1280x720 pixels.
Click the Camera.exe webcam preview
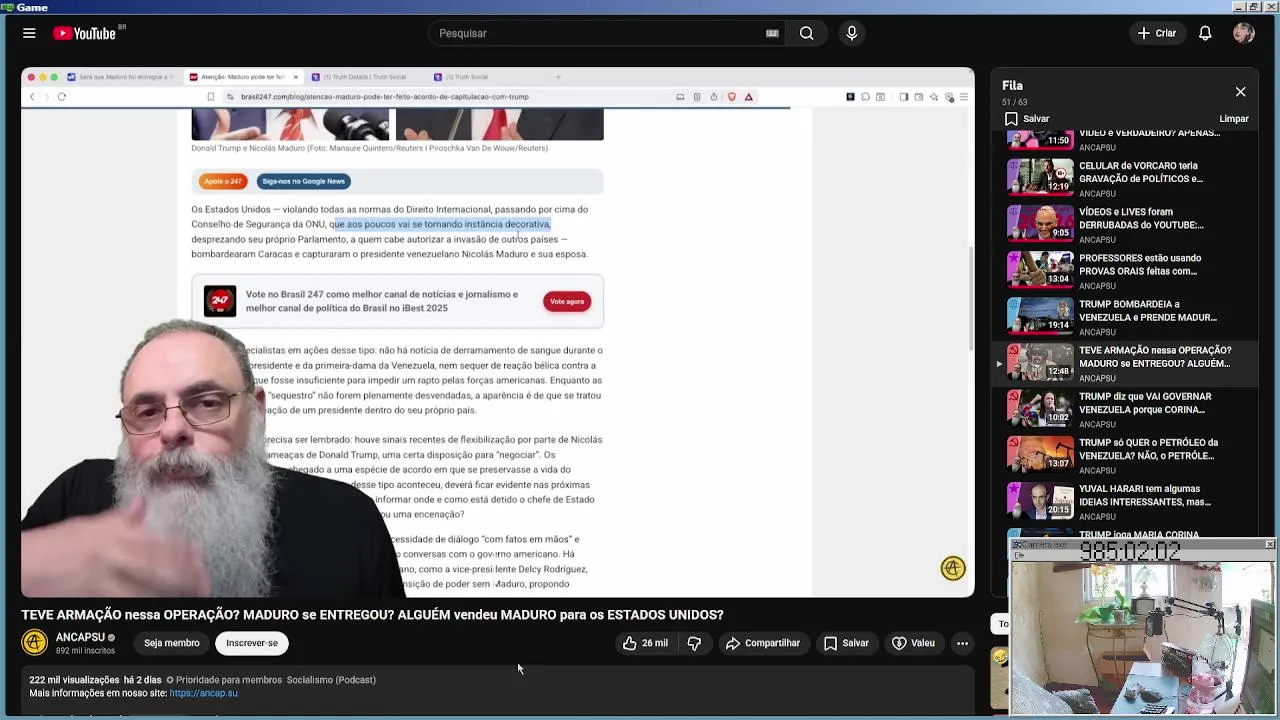tap(1143, 636)
